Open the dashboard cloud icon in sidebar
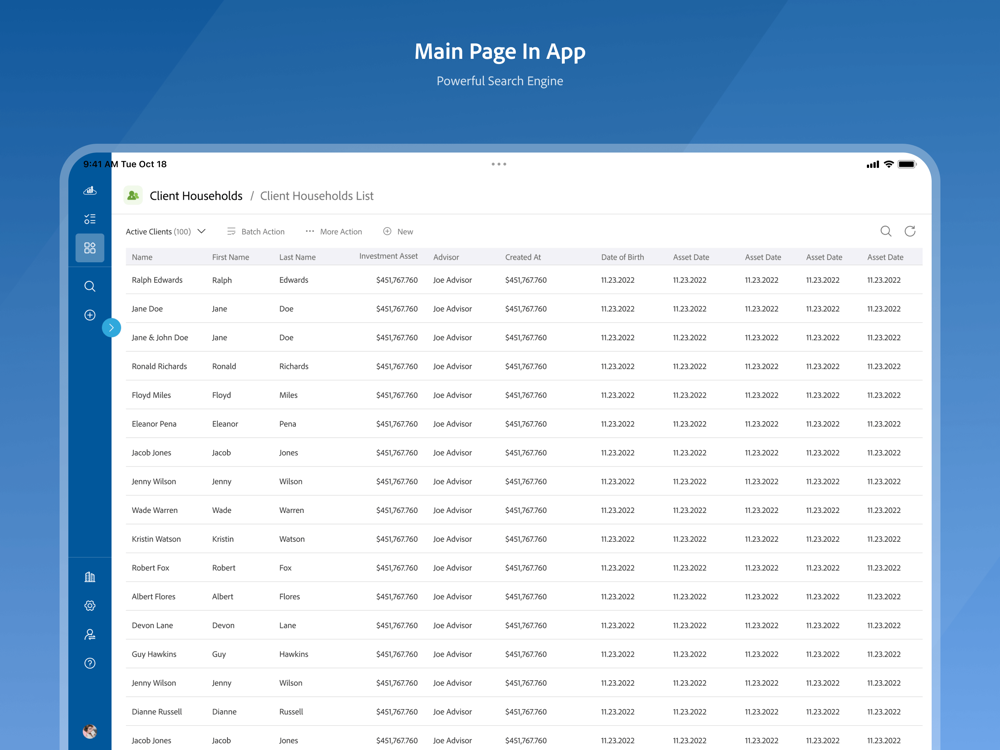Viewport: 1000px width, 750px height. click(x=90, y=190)
